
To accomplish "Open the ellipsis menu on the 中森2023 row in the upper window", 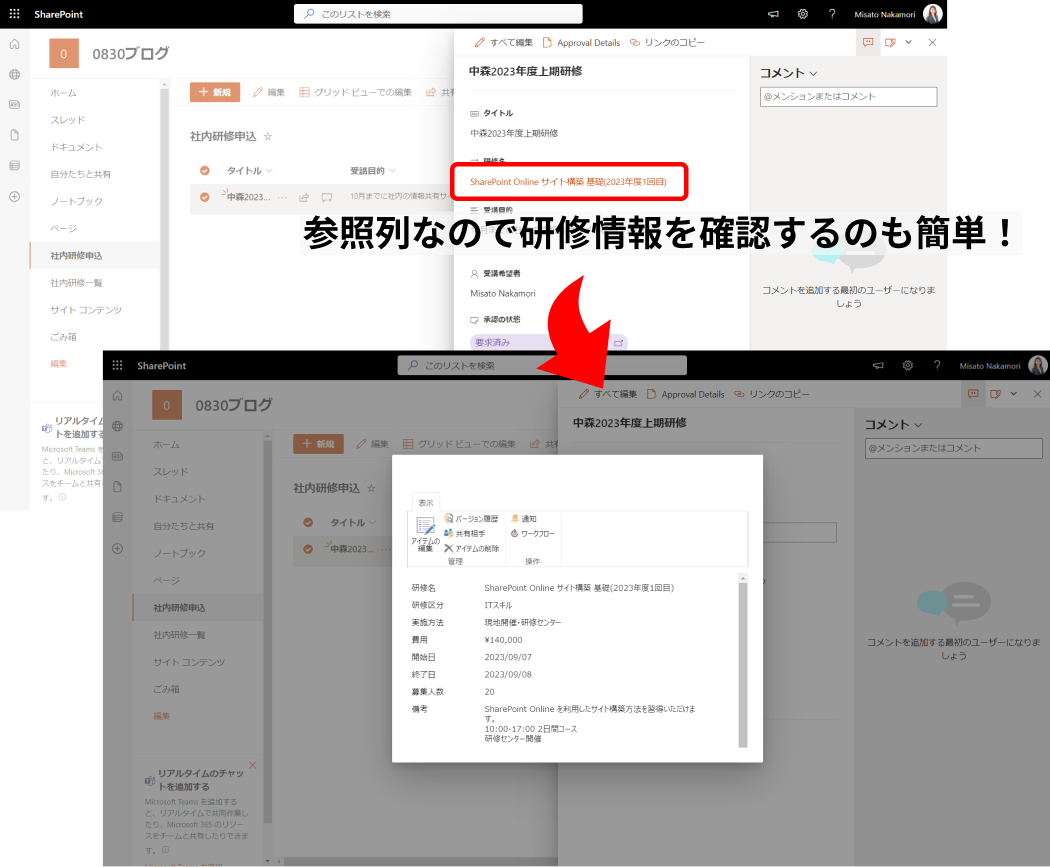I will [283, 198].
